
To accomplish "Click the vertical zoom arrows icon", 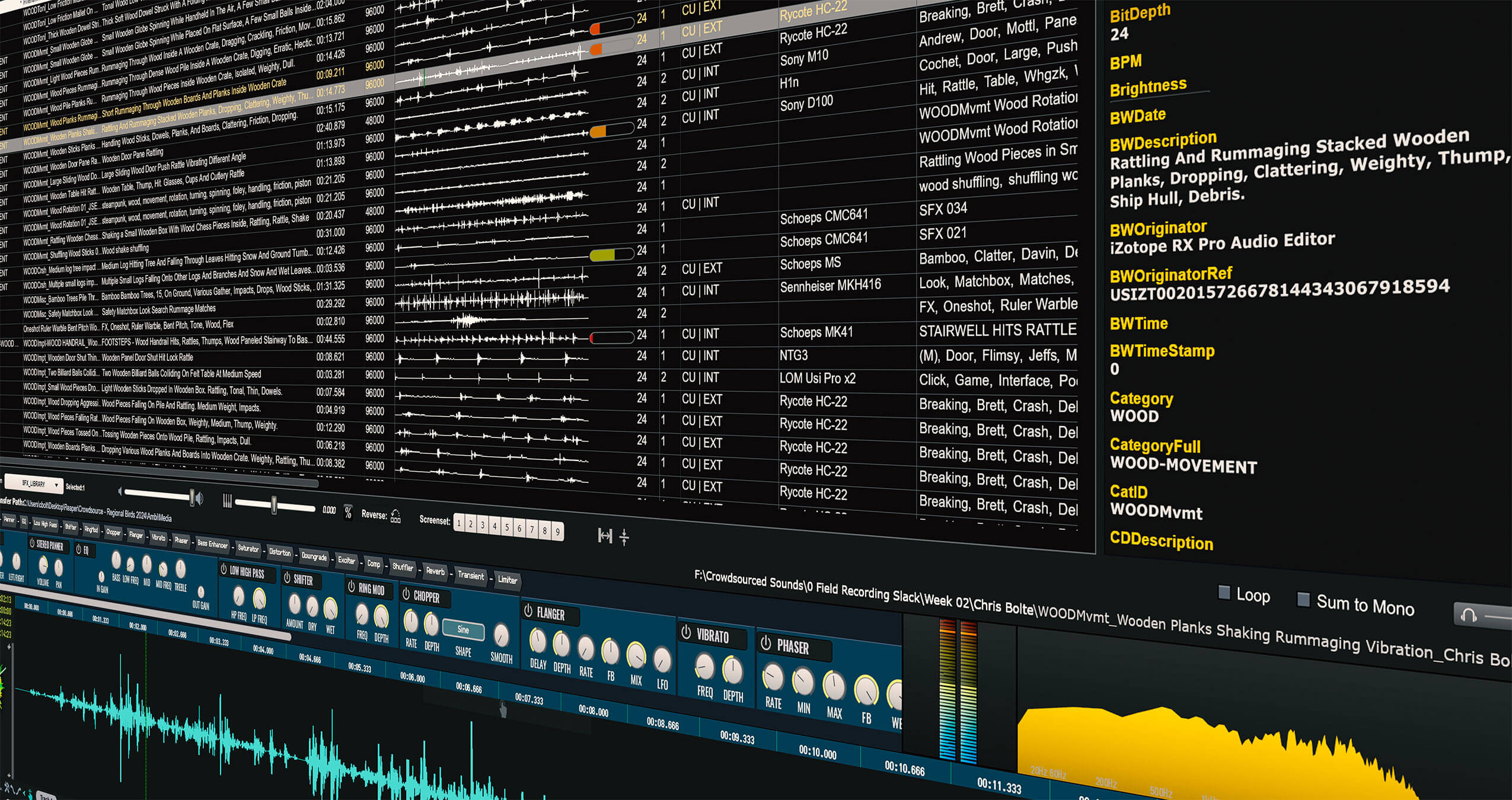I will pyautogui.click(x=624, y=537).
